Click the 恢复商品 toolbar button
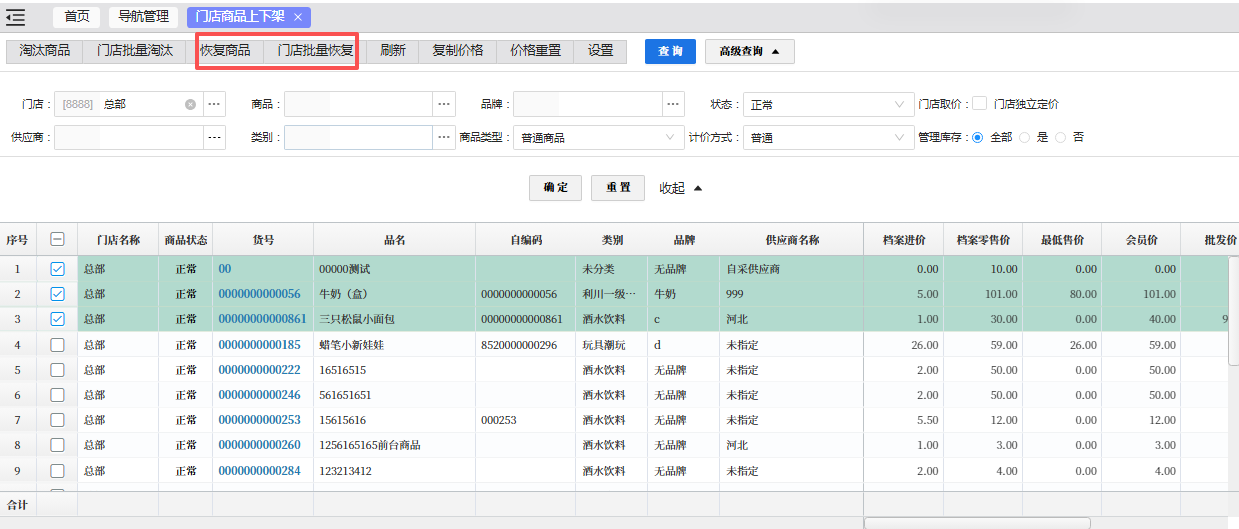 pos(226,51)
